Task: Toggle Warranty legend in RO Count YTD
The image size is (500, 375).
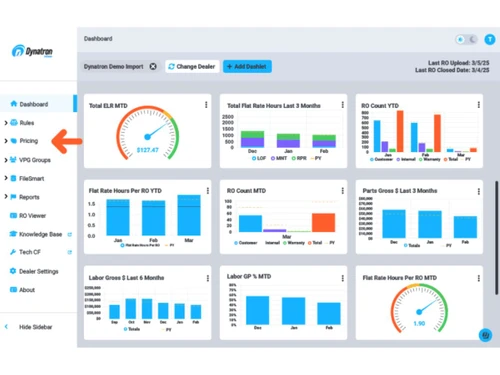Action: 429,159
